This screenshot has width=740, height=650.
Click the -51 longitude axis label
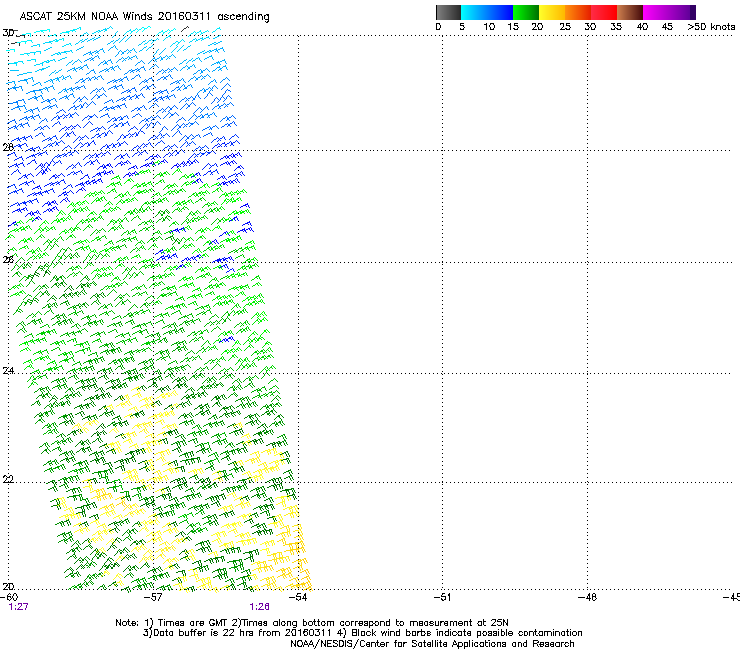443,597
